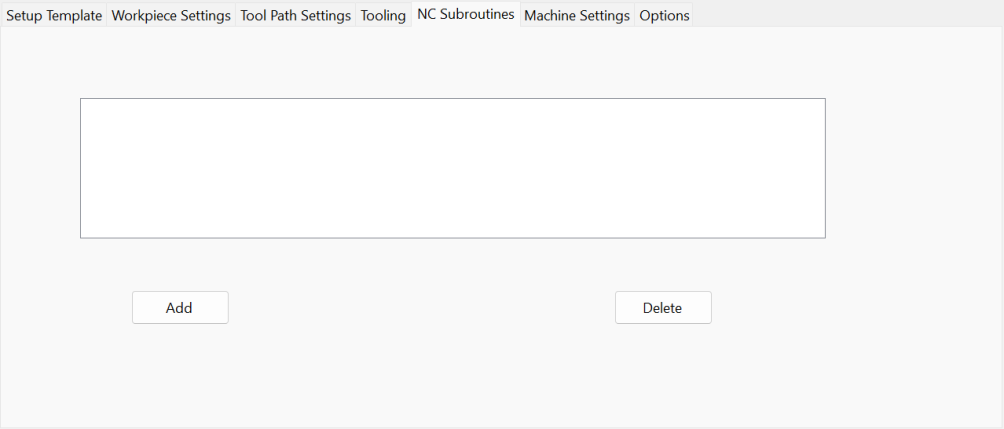
Task: View the Tooling configuration page
Action: [383, 15]
